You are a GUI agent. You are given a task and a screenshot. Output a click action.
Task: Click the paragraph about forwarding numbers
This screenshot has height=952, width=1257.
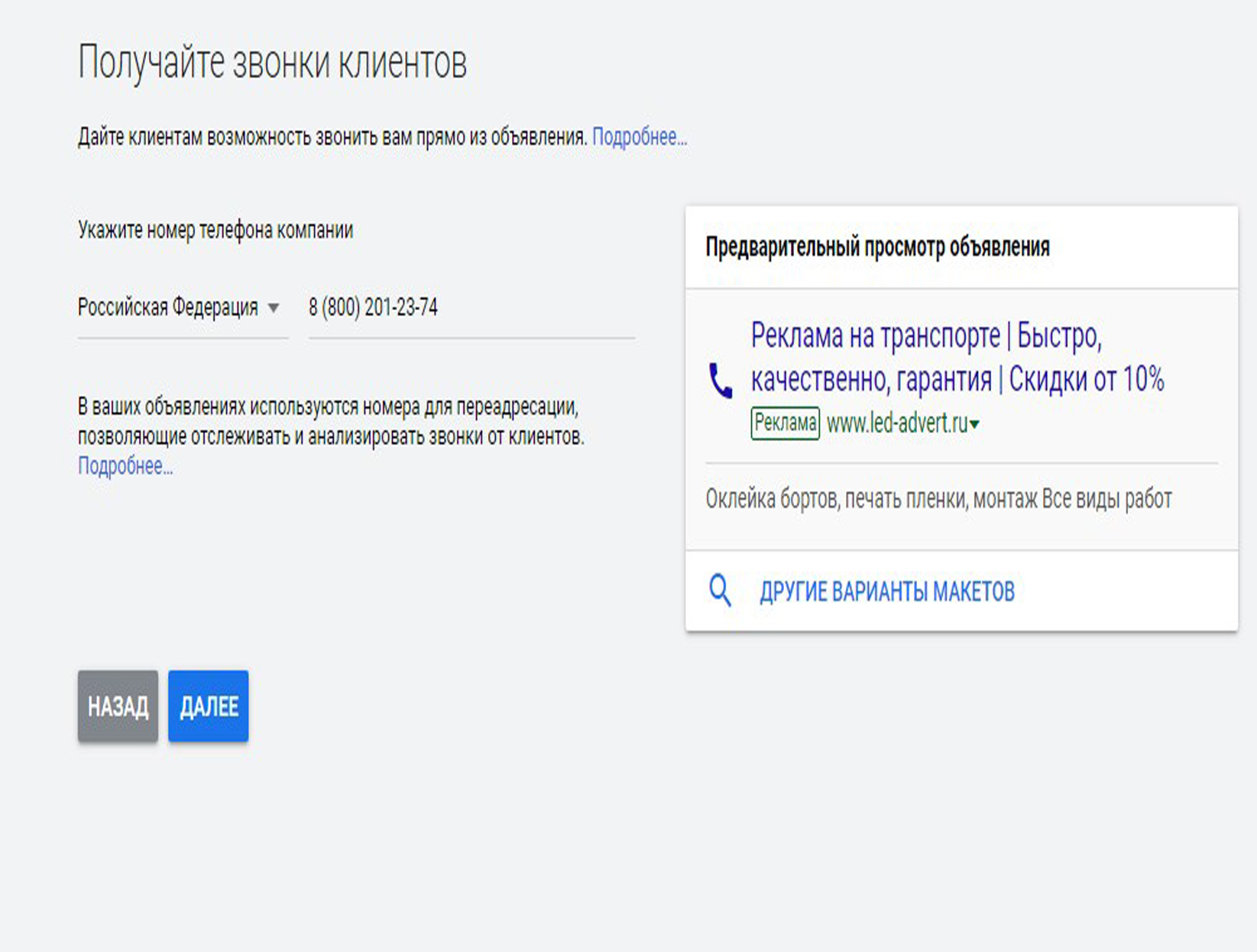click(330, 422)
